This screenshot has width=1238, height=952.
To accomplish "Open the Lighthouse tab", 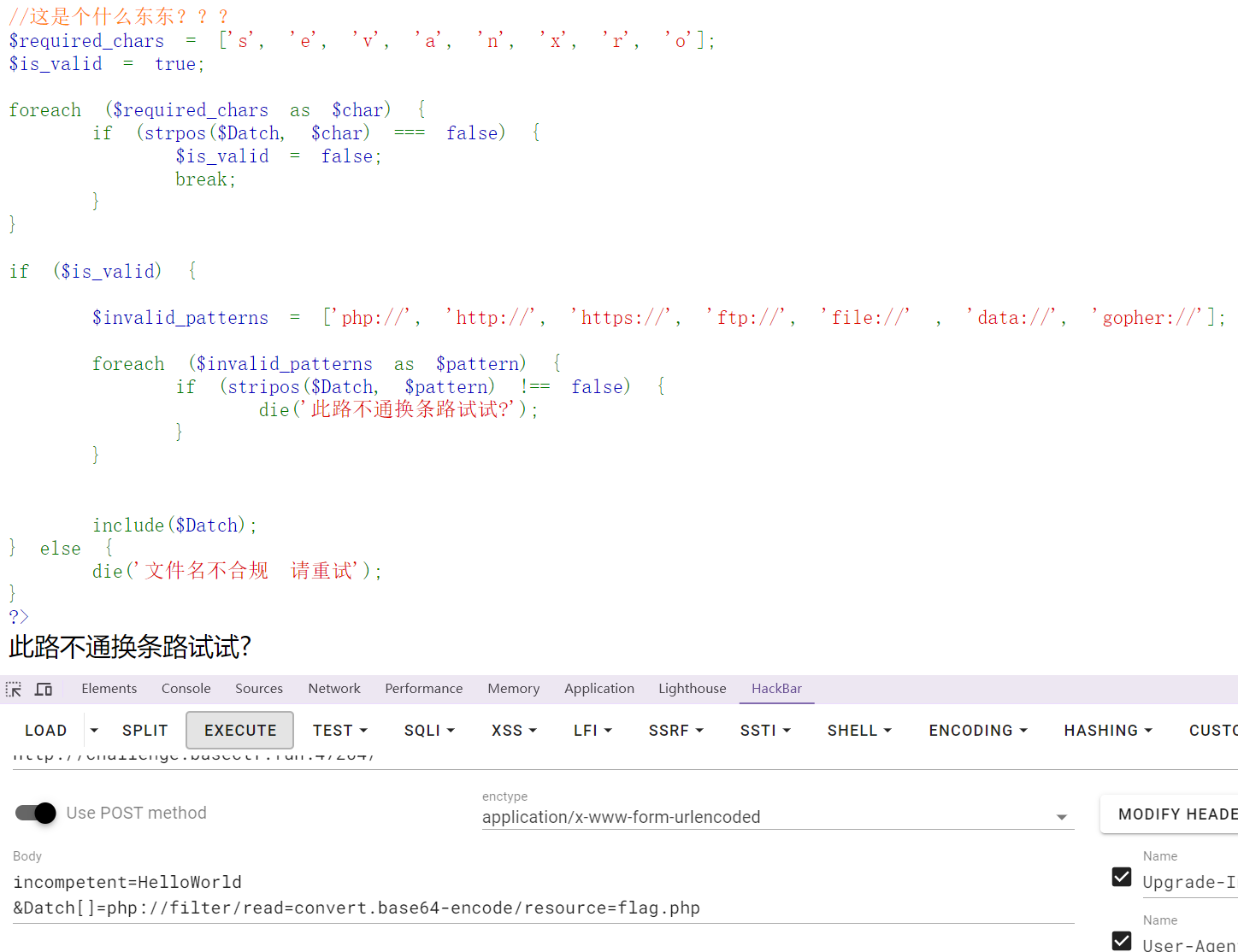I will 692,689.
